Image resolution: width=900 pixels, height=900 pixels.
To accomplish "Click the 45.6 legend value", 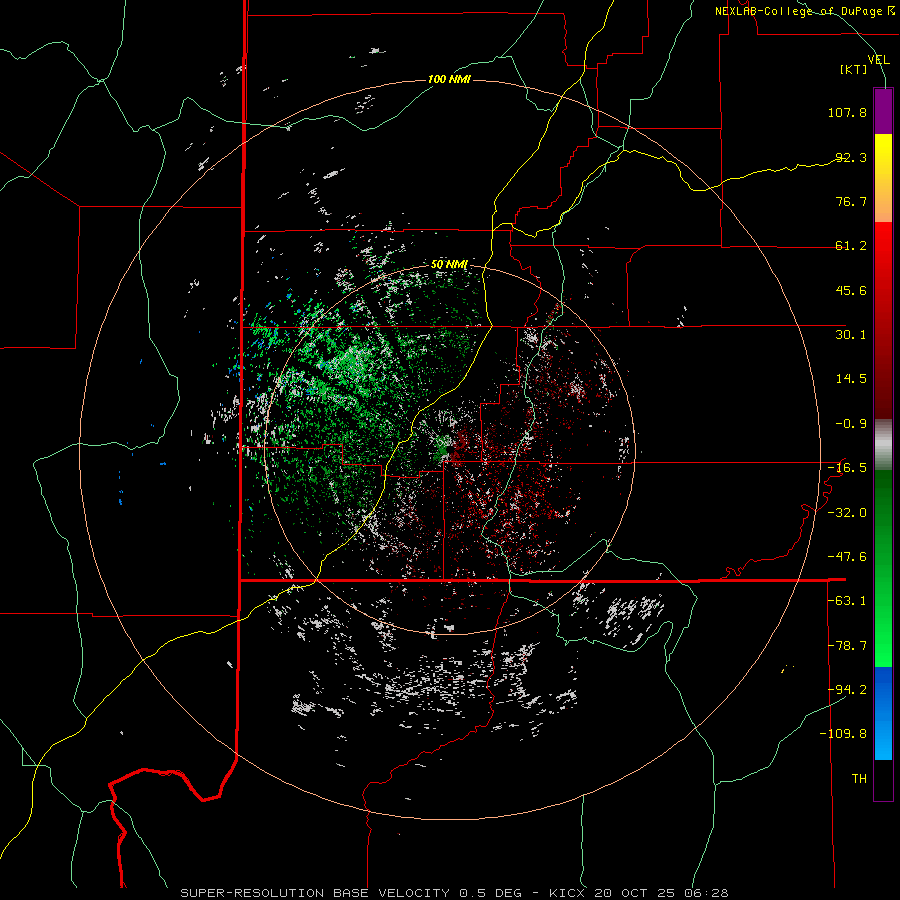I will tap(851, 290).
